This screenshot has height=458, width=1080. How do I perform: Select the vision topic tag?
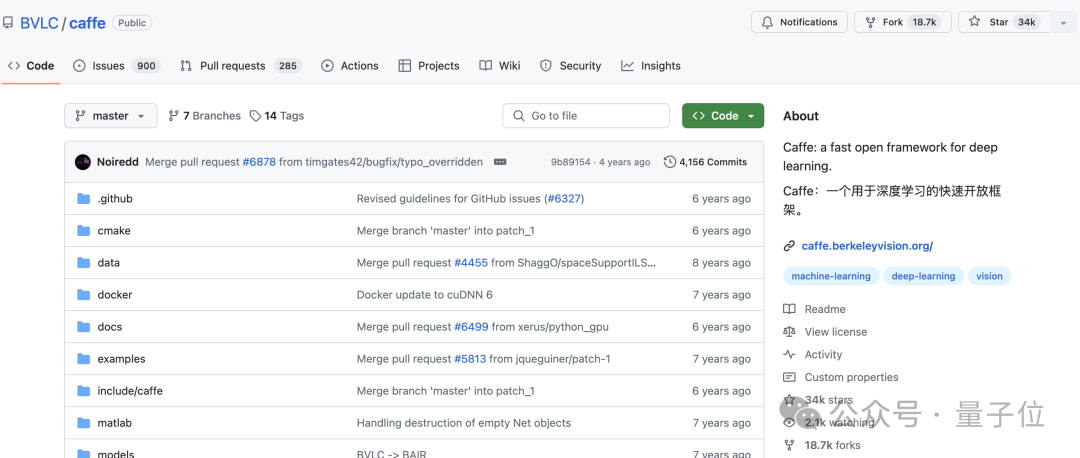pyautogui.click(x=989, y=276)
